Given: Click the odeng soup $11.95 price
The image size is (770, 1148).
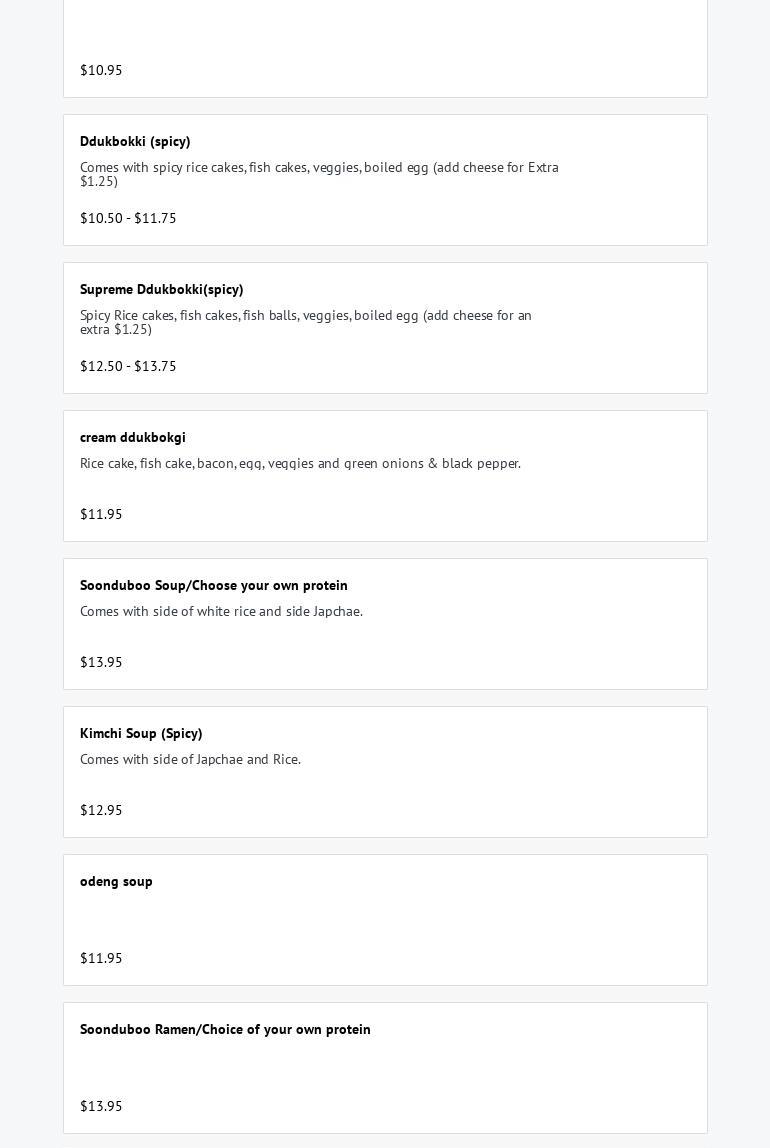Looking at the screenshot, I should 101,958.
